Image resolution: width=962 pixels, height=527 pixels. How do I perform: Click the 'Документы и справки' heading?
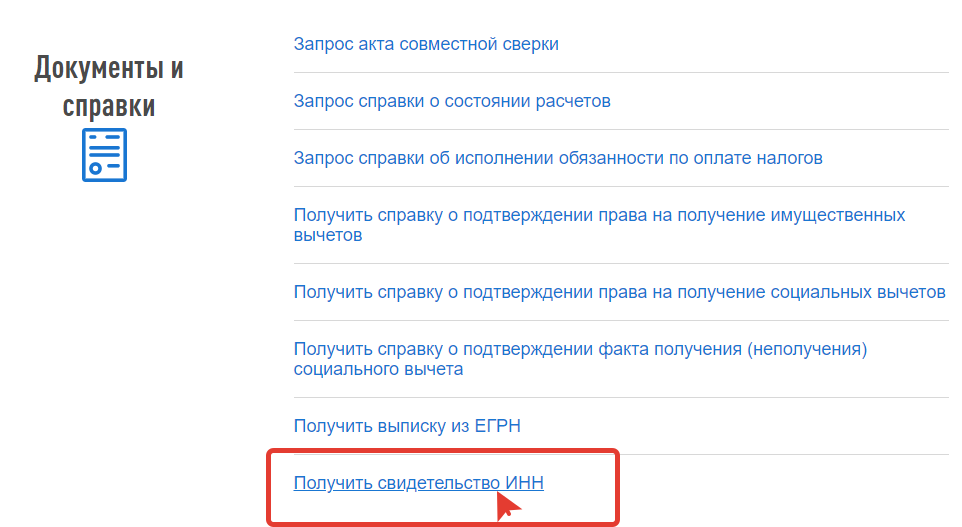(109, 86)
